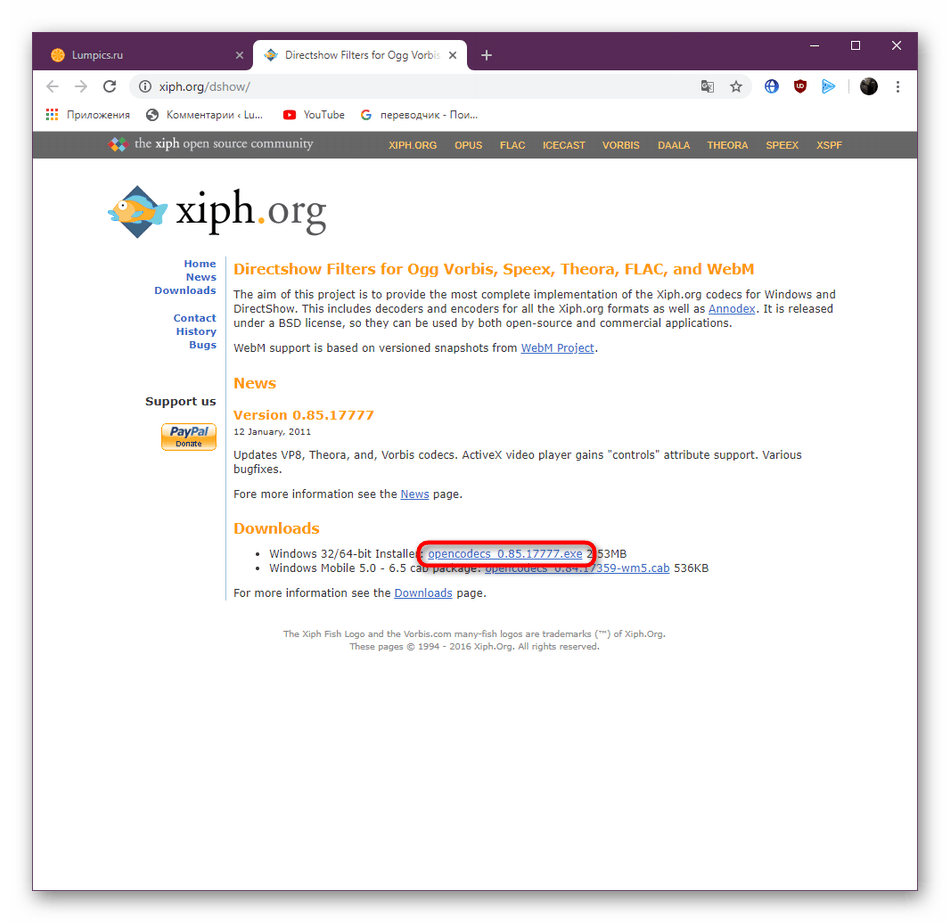The image size is (950, 923).
Task: Open the YouTube bookmark
Action: coord(314,115)
